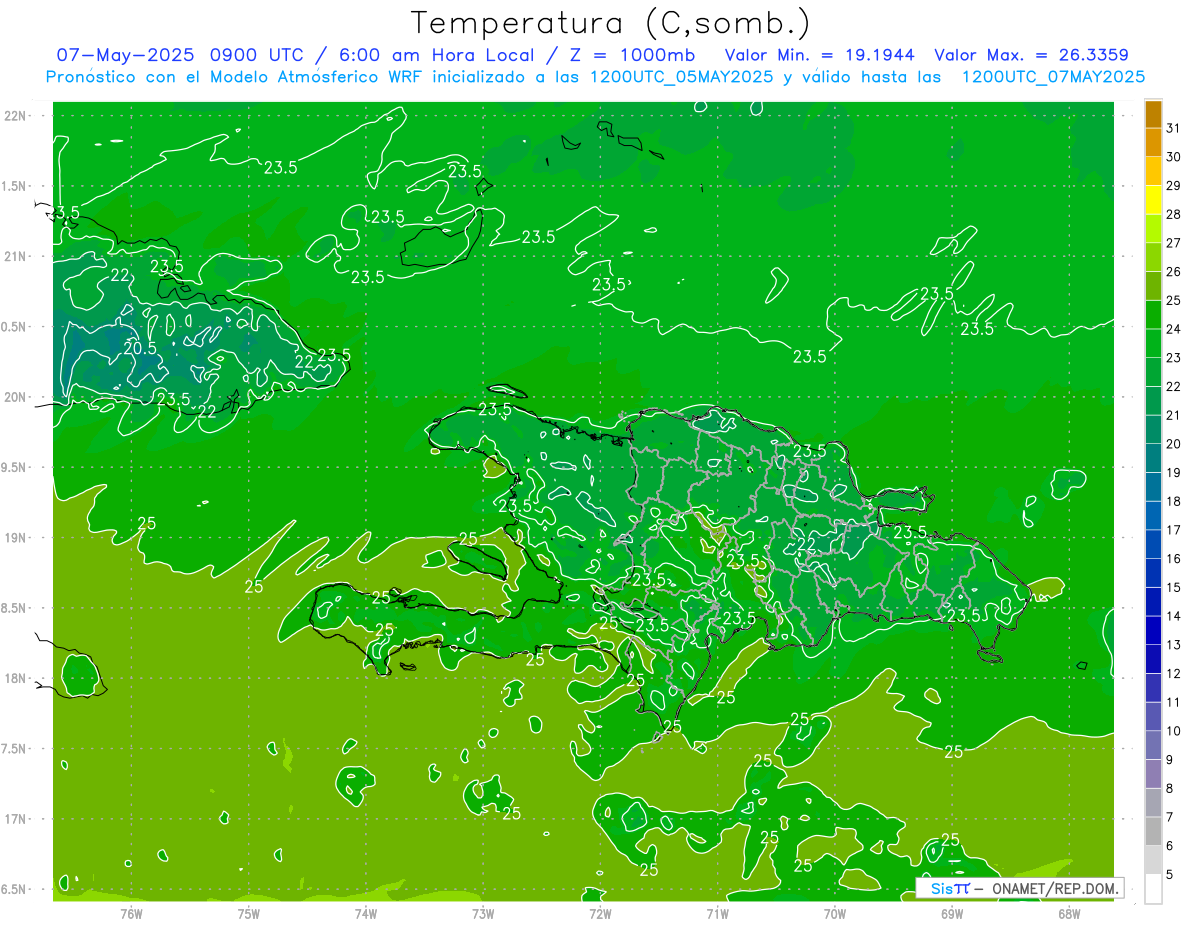1200x927 pixels.
Task: Click the 71W longitude label
Action: click(717, 913)
